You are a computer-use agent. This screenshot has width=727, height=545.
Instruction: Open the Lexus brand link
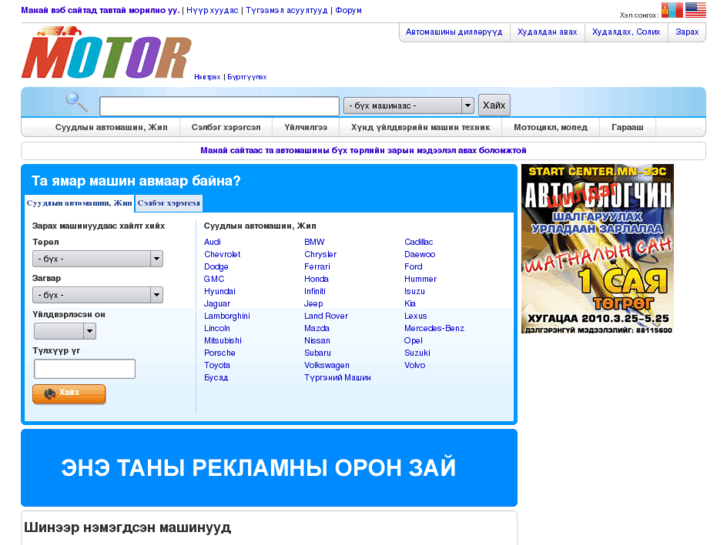pyautogui.click(x=415, y=316)
